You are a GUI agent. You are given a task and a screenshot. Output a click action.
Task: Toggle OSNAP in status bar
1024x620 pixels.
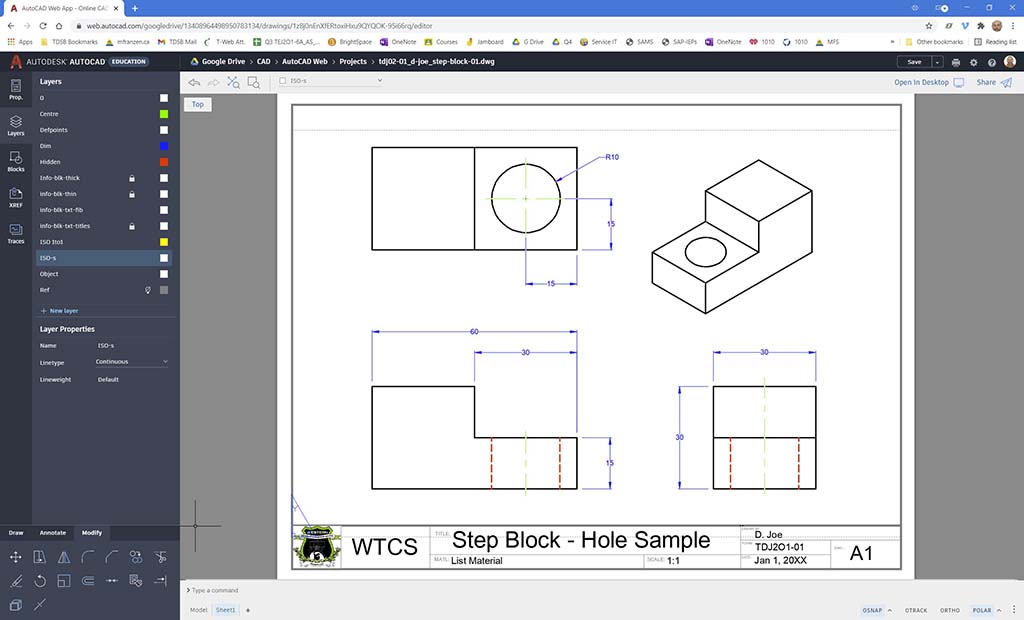click(x=873, y=610)
